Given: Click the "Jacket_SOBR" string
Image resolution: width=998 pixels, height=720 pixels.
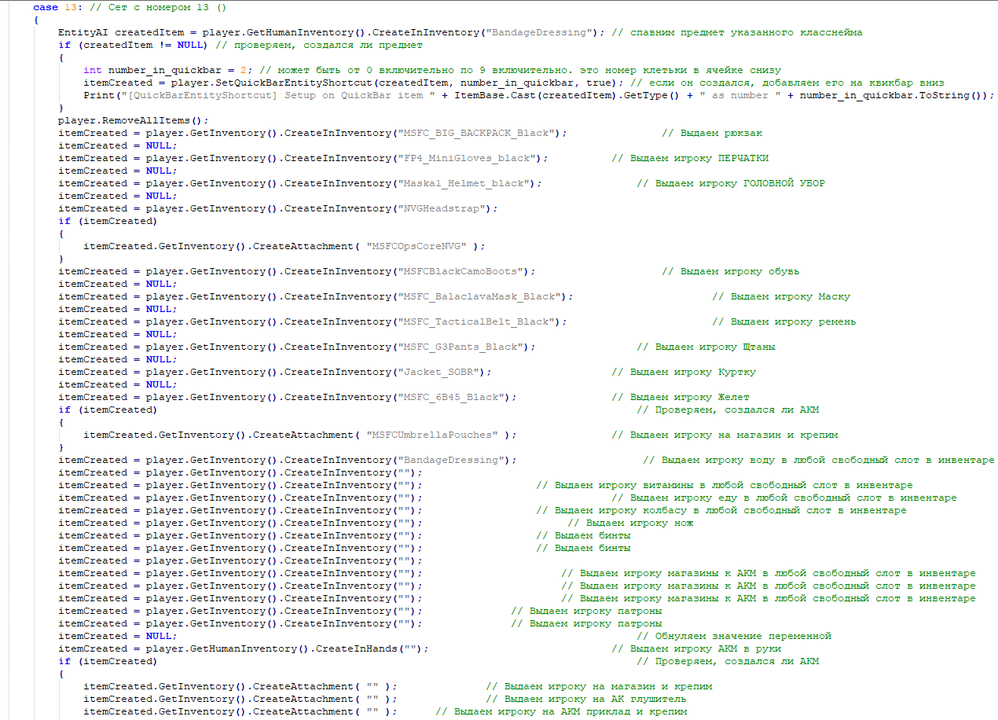Looking at the screenshot, I should pyautogui.click(x=439, y=372).
